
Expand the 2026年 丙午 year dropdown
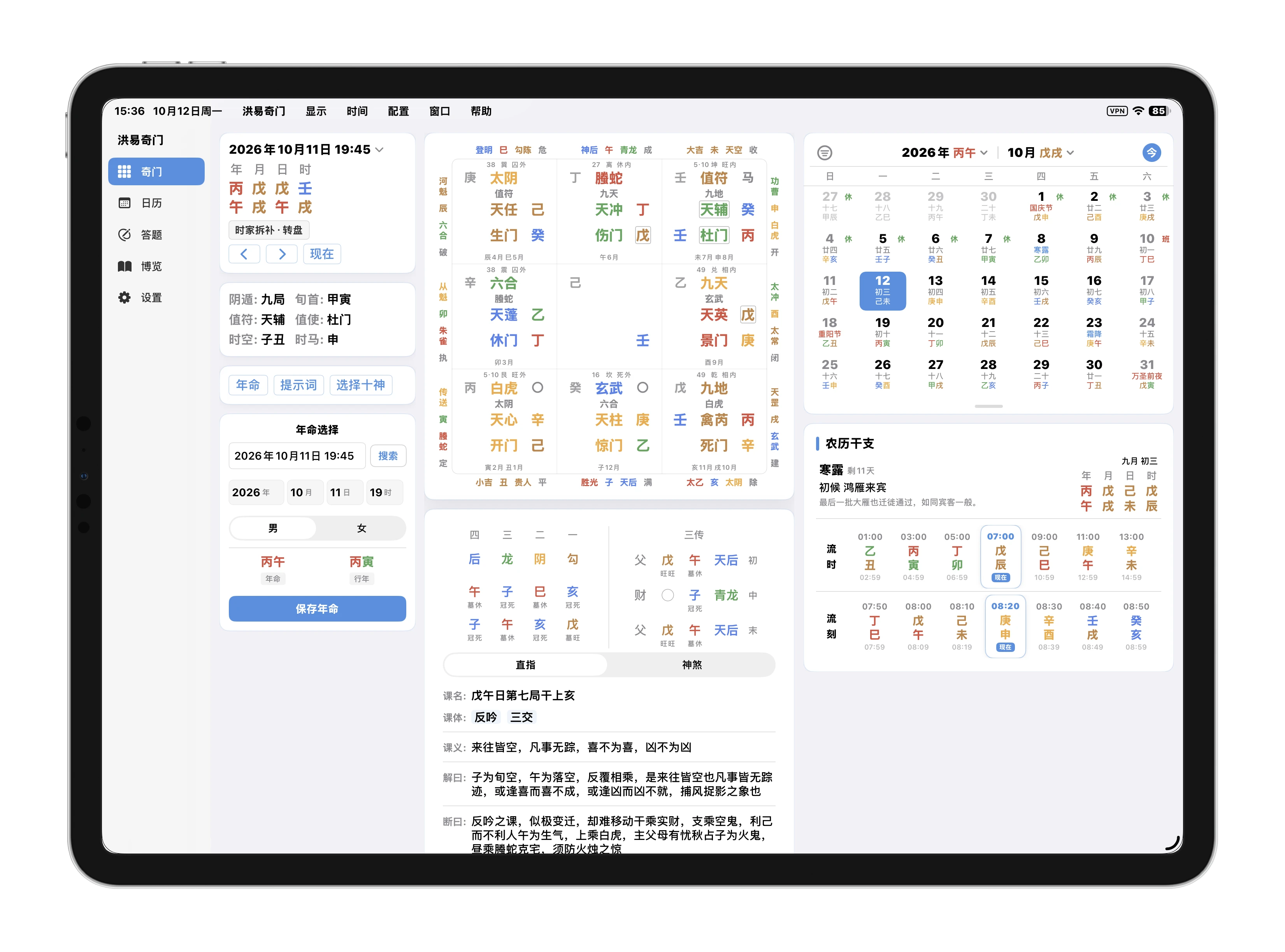945,153
